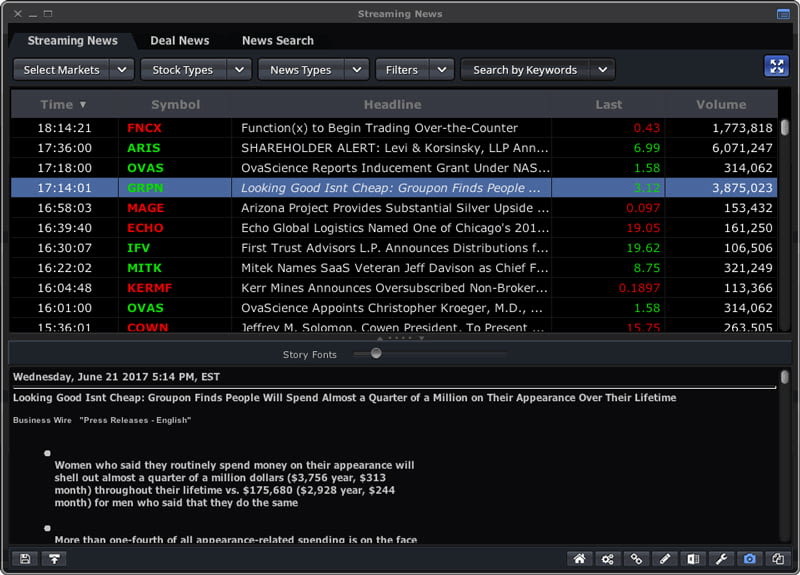Image resolution: width=800 pixels, height=575 pixels.
Task: Open the gear share settings icon
Action: click(608, 559)
